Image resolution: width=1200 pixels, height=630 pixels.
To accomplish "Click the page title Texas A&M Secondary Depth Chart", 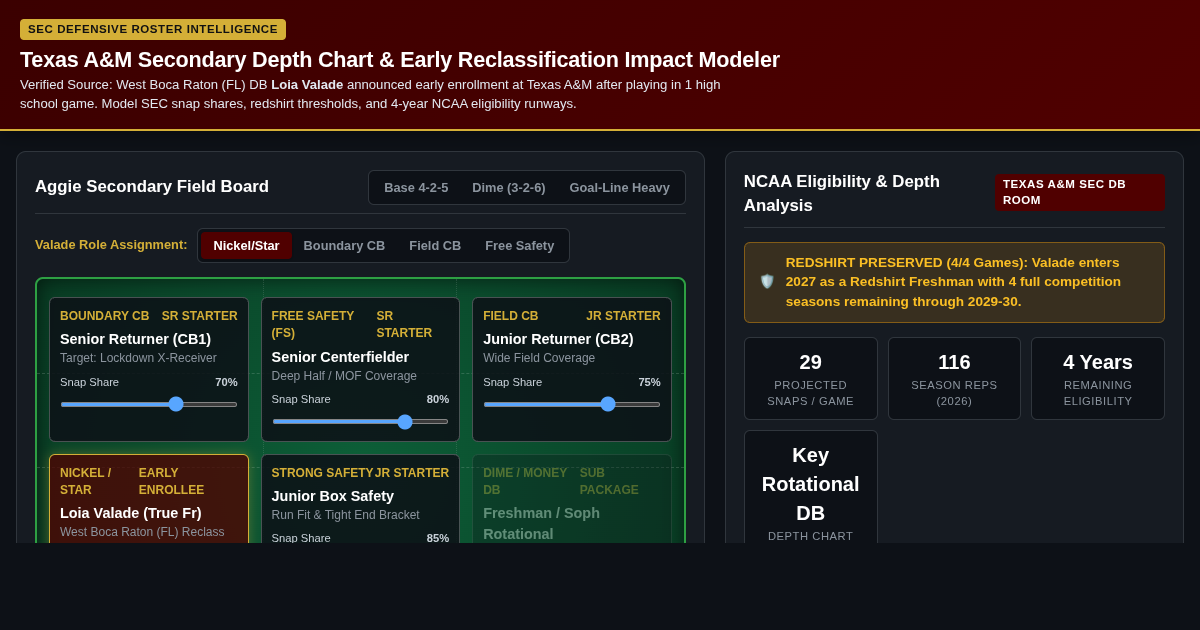I will [x=400, y=60].
